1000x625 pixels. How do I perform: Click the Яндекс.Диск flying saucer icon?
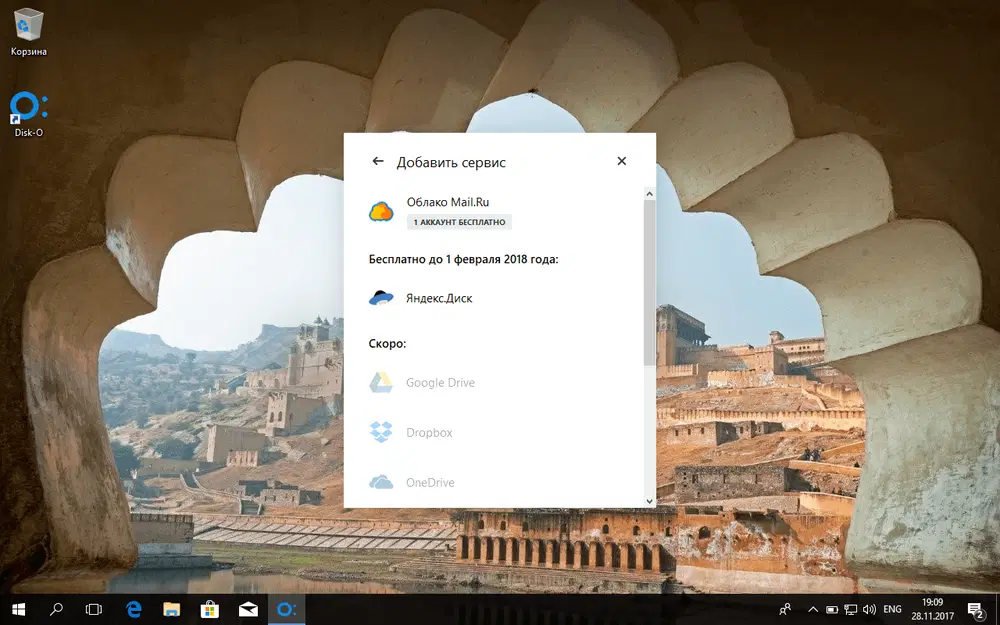pos(381,298)
